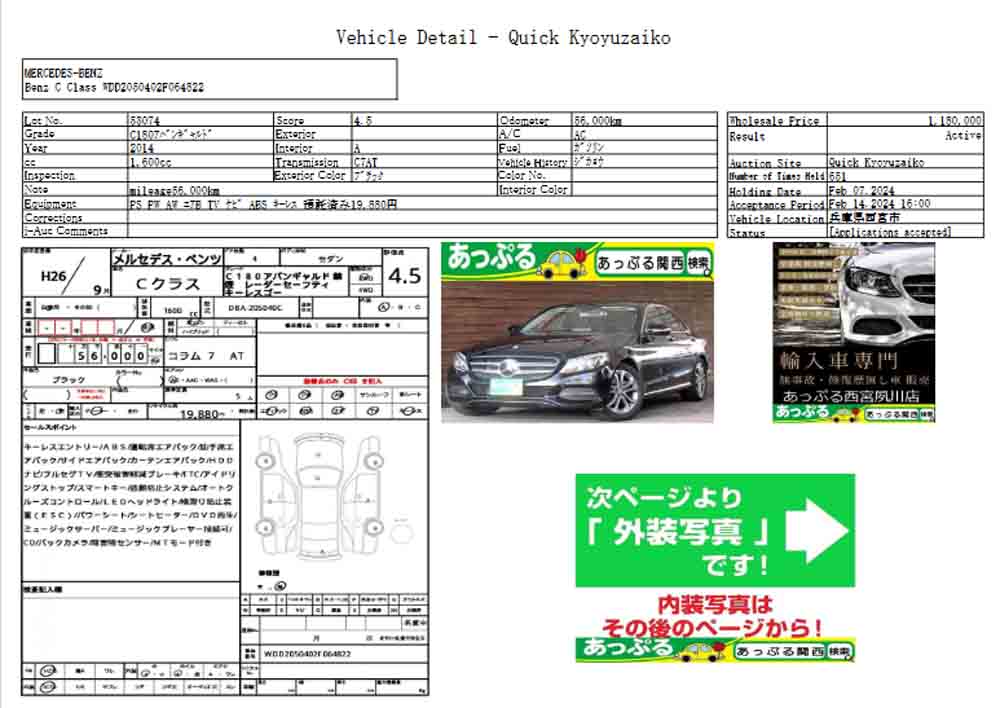Click the "輸入車専門" ad headline
This screenshot has height=708, width=1000.
[839, 361]
